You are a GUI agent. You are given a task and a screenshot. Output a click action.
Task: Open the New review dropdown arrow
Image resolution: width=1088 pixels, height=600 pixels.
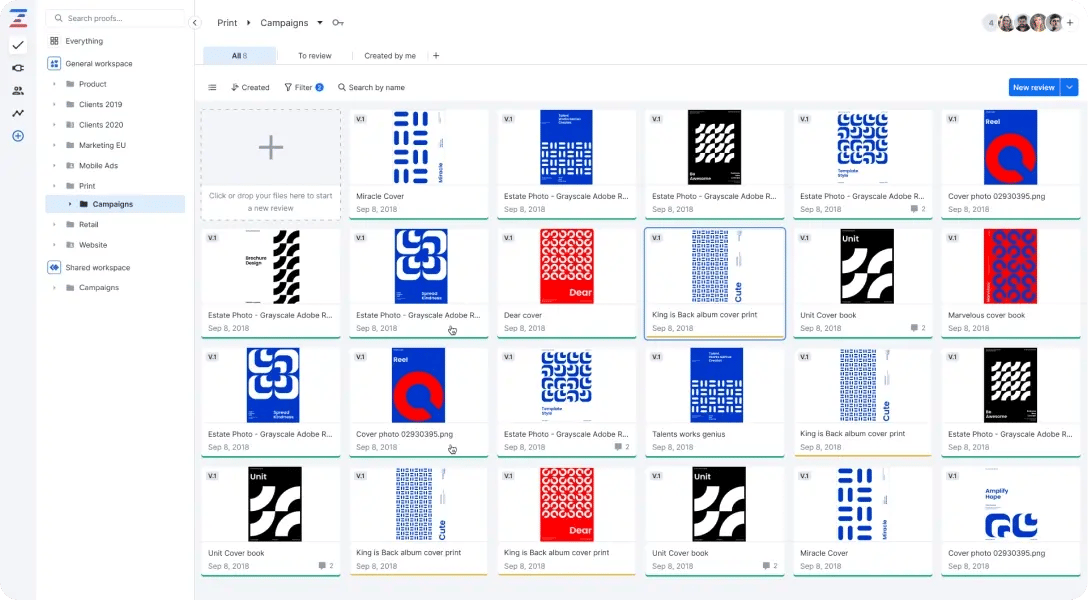click(x=1069, y=87)
